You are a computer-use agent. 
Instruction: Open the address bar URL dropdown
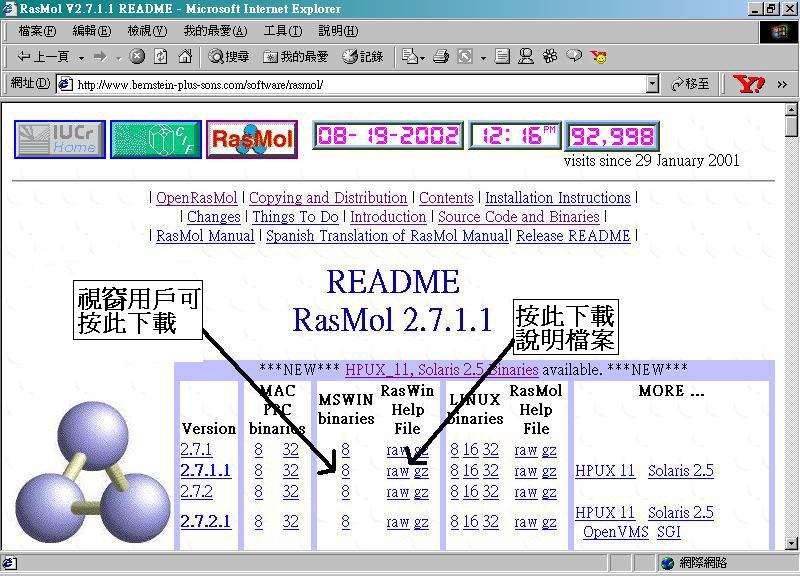pyautogui.click(x=652, y=84)
